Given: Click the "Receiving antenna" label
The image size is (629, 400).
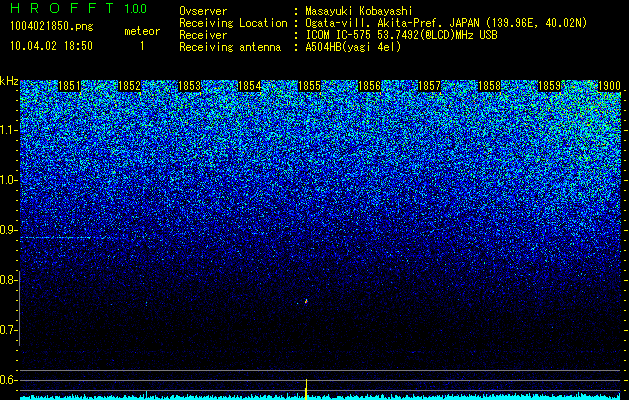Looking at the screenshot, I should click(230, 47).
